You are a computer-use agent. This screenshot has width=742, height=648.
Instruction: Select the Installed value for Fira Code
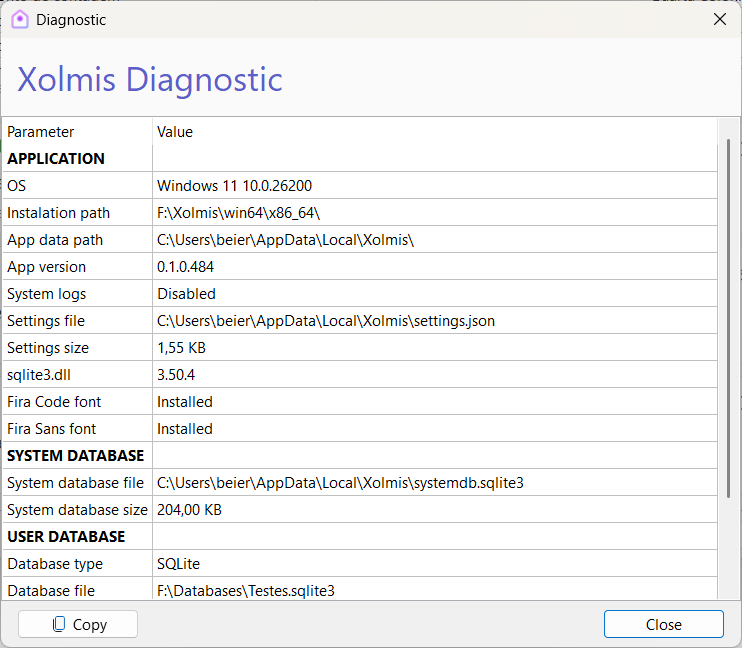pyautogui.click(x=435, y=401)
